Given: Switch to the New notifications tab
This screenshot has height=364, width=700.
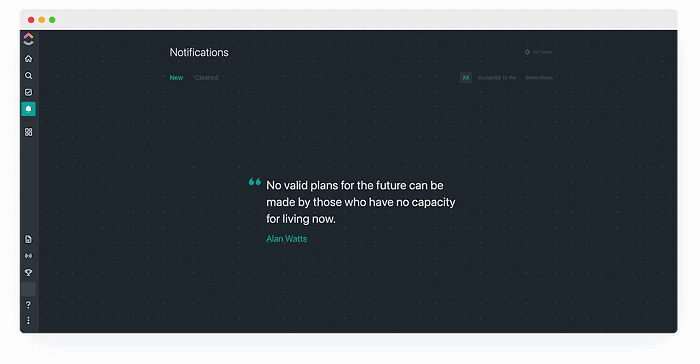Looking at the screenshot, I should pos(176,78).
